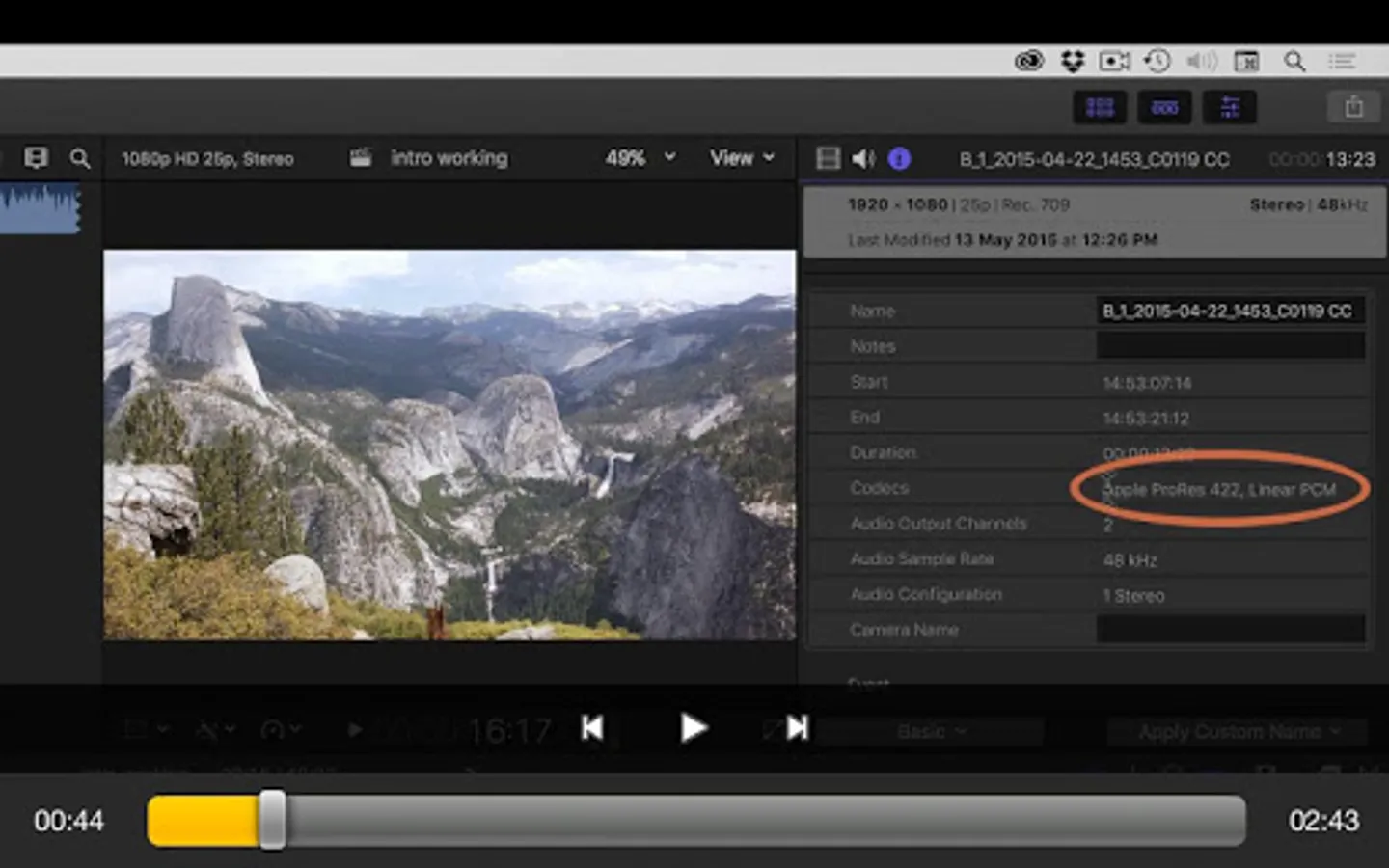Click the video progress slider handle

click(x=273, y=821)
